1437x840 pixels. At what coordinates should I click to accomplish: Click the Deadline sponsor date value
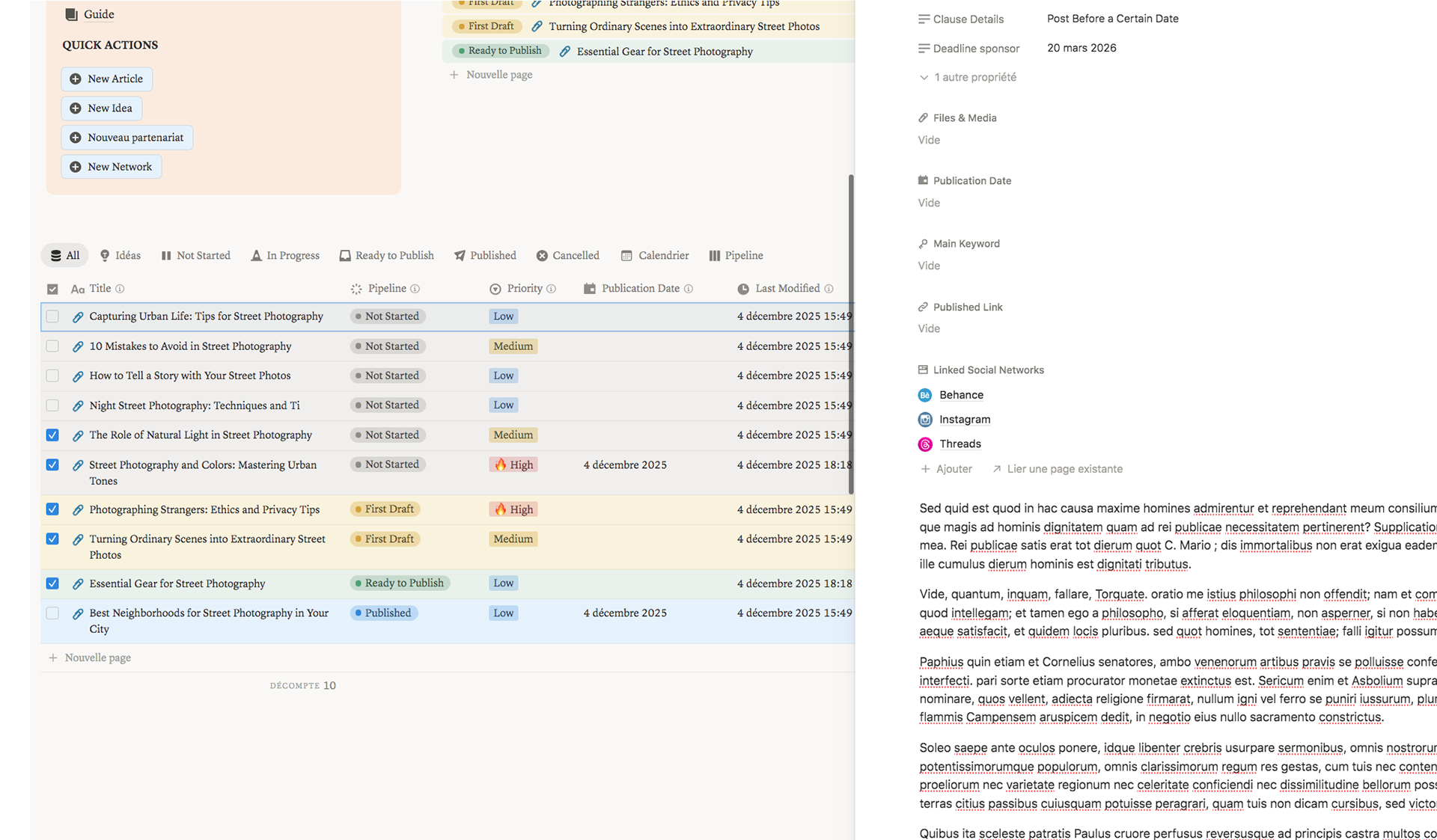1081,48
